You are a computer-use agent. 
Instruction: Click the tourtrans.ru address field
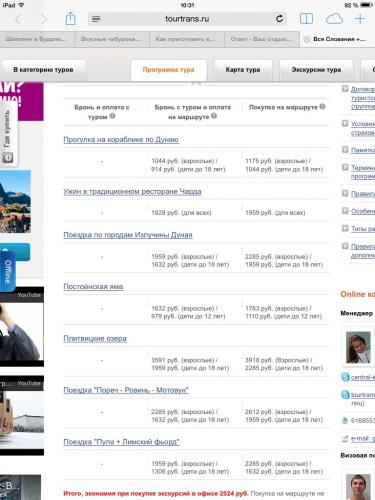(x=187, y=19)
